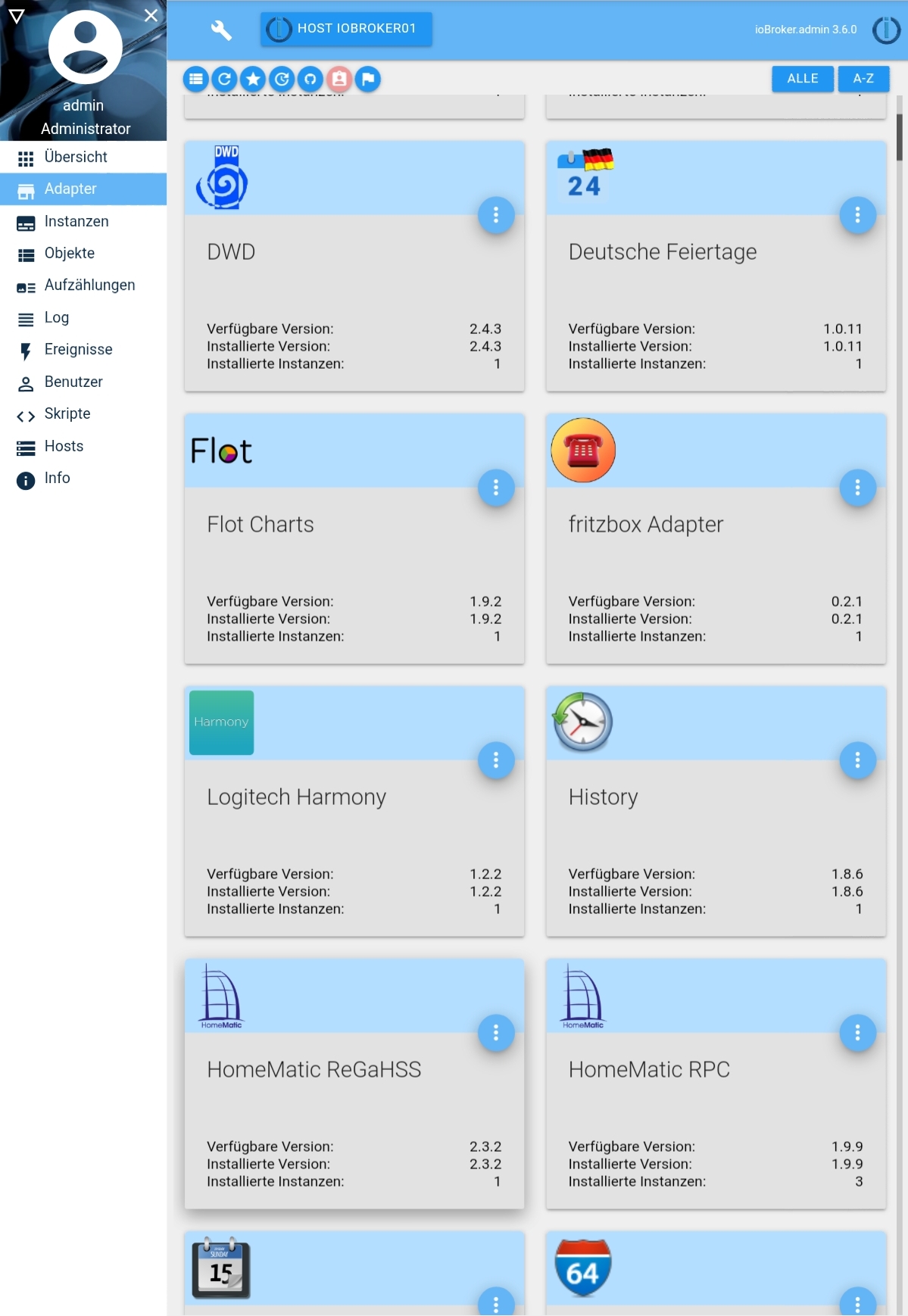Toggle the pink expert mode button

[339, 79]
